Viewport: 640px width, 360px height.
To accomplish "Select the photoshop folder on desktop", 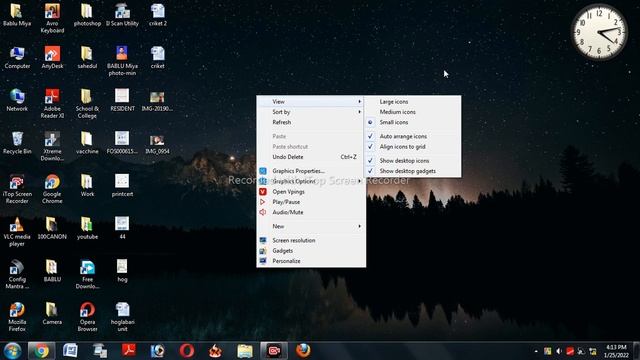I will 87,15.
